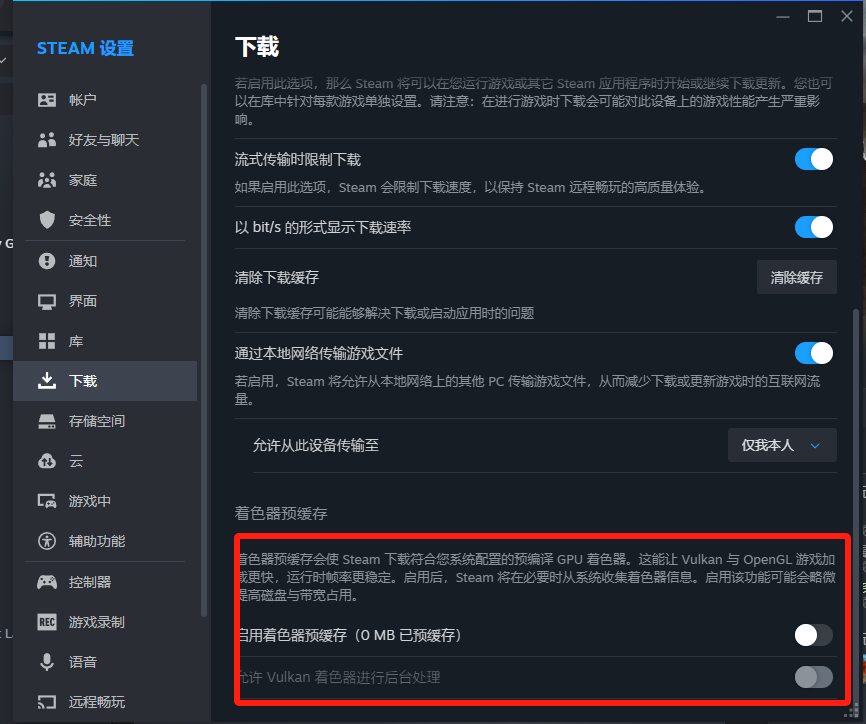Switch to the 远程畅玩 settings page
Screen dimensions: 866x724
coord(105,702)
